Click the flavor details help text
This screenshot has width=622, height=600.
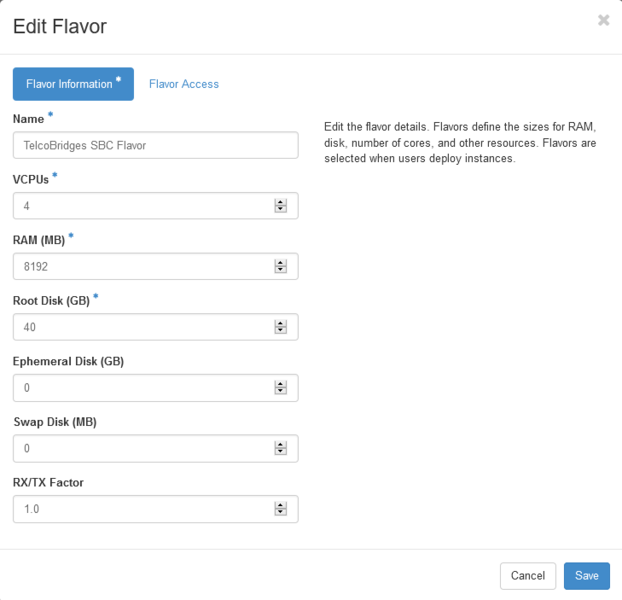click(x=460, y=143)
